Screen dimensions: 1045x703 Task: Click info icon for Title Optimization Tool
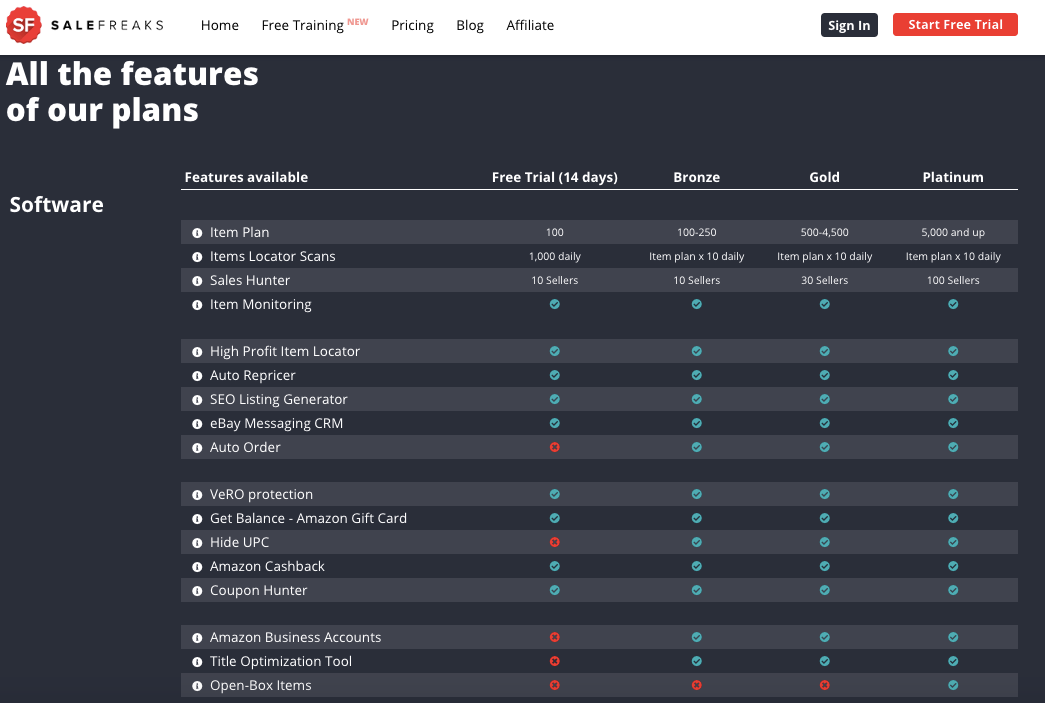click(197, 662)
